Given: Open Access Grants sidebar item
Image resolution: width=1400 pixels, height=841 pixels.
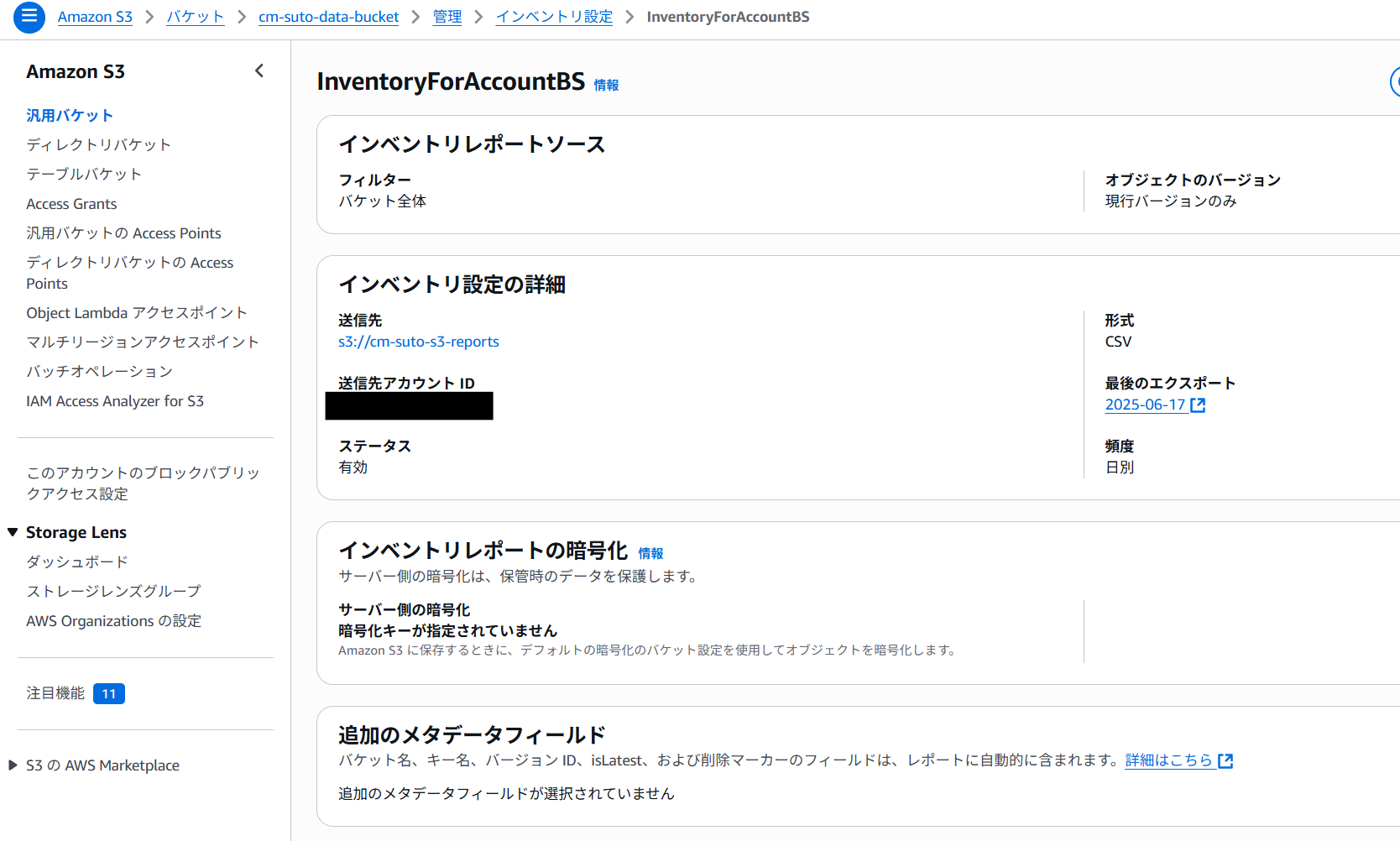Looking at the screenshot, I should (x=71, y=204).
